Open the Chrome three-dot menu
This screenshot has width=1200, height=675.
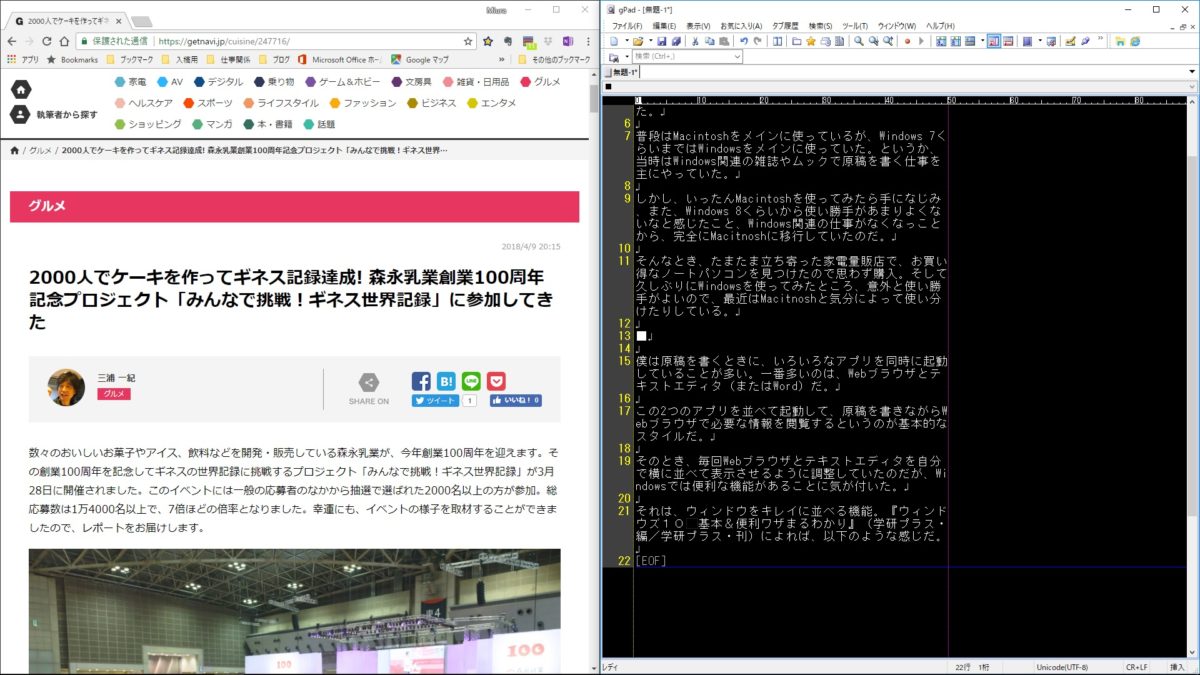[587, 41]
